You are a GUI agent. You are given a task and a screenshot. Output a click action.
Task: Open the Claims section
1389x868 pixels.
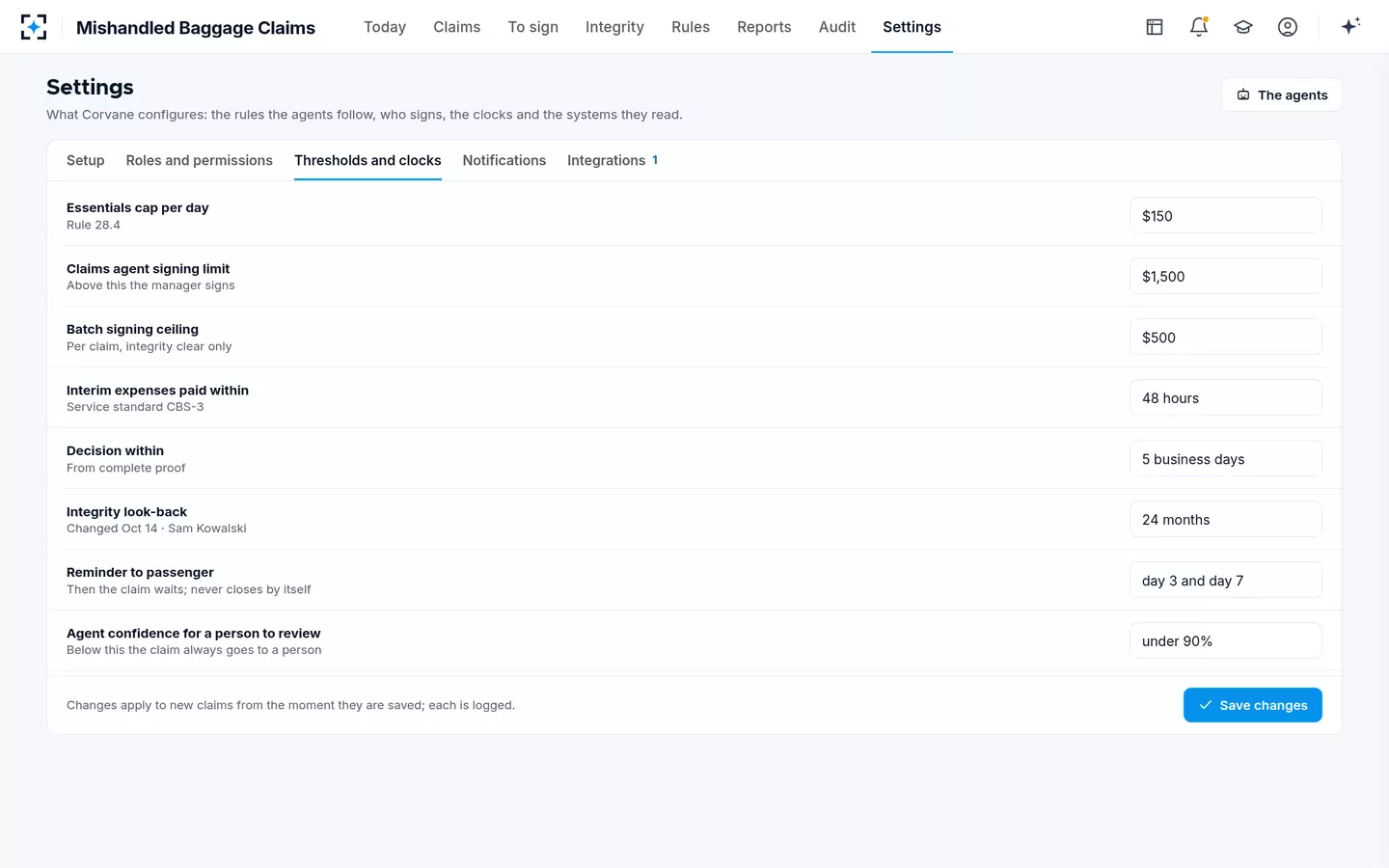(456, 27)
